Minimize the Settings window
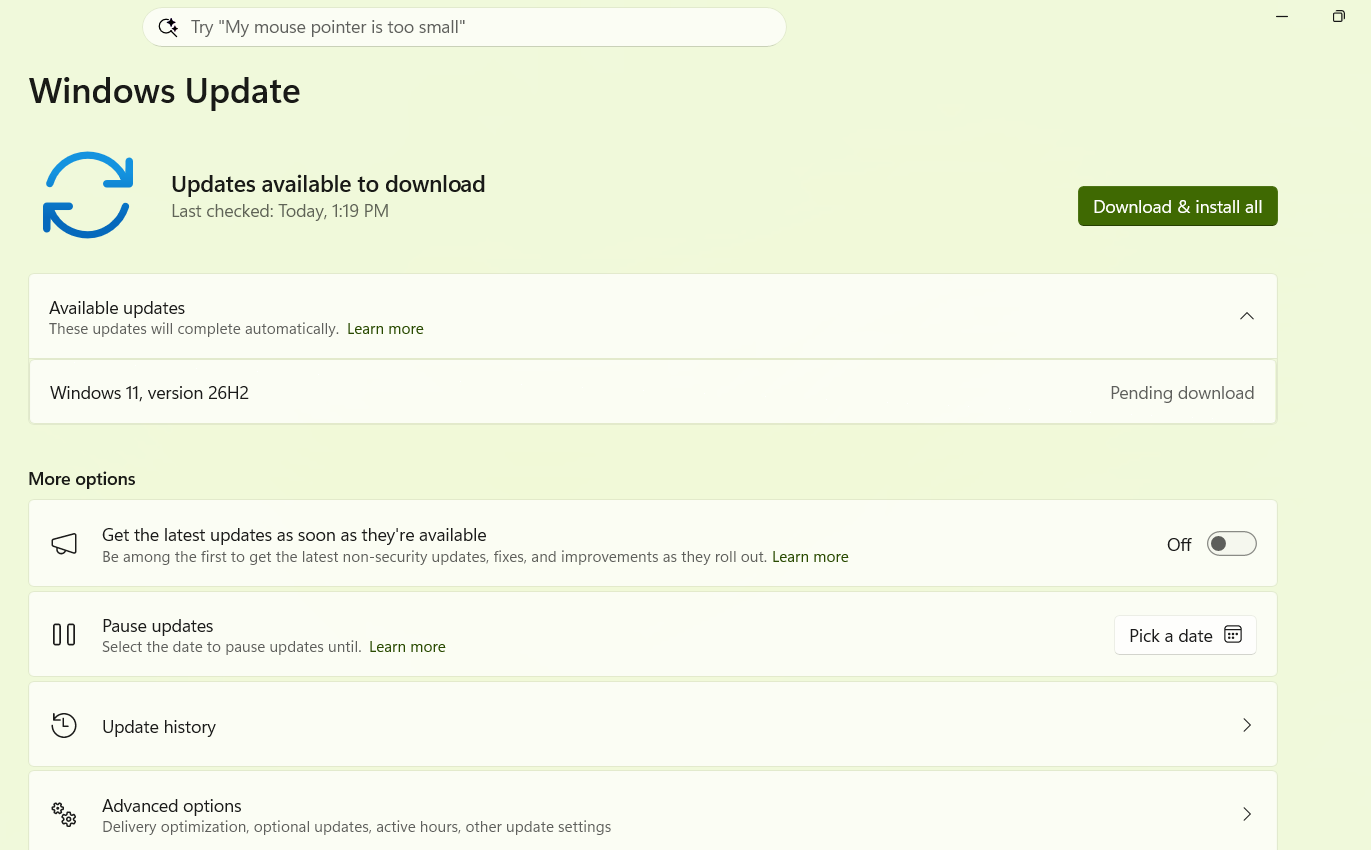The image size is (1371, 850). coord(1282,16)
